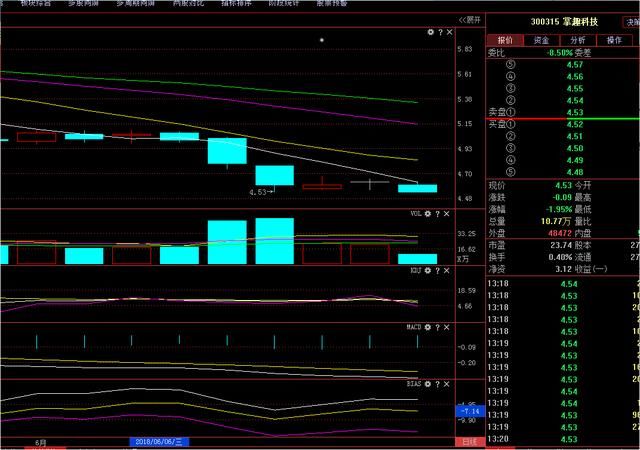Select the 分析 tab
640x450 pixels.
(576, 40)
